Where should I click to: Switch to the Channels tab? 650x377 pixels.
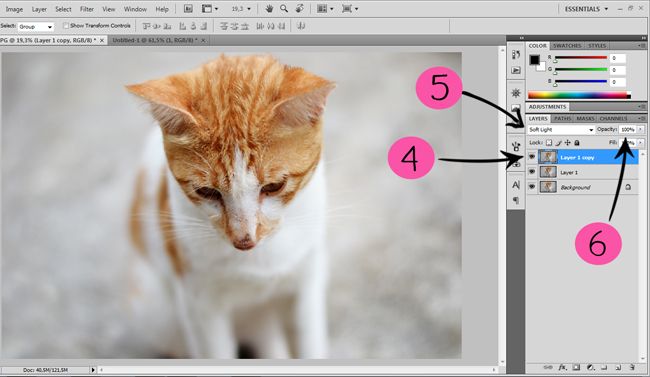point(613,119)
